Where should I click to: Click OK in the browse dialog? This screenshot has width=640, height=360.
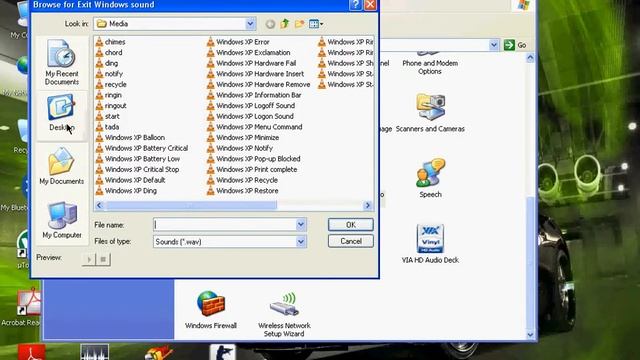[x=351, y=225]
